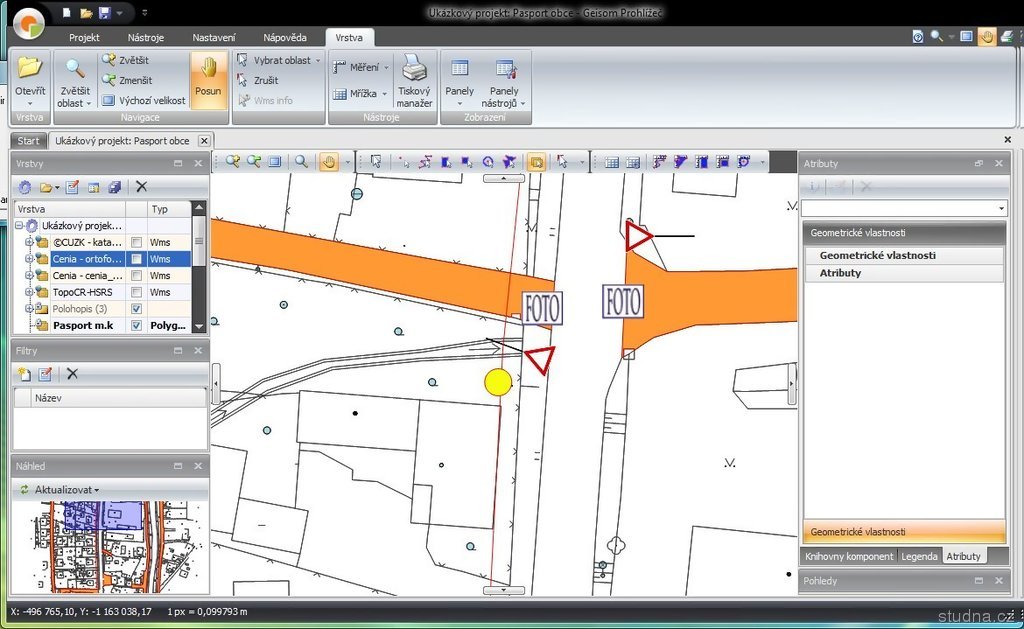
Task: Enable the TopoCR-HSRS layer checkbox
Action: point(136,292)
